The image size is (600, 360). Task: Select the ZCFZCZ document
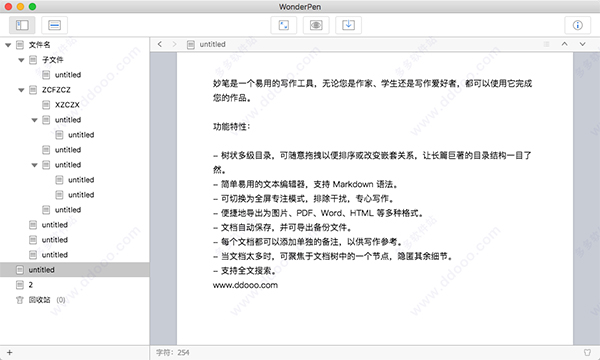56,90
